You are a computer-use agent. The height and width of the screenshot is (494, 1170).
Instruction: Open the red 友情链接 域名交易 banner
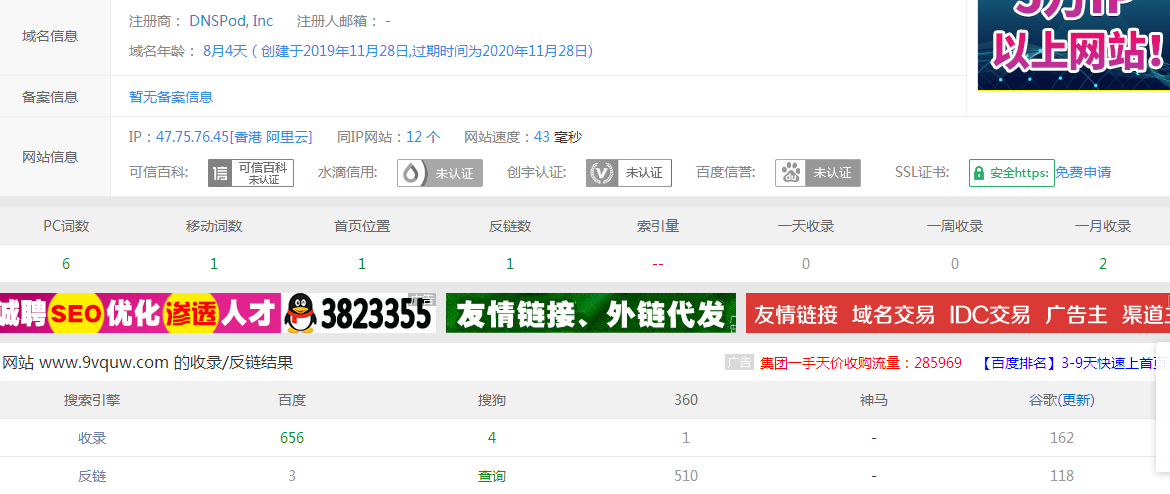(x=957, y=313)
